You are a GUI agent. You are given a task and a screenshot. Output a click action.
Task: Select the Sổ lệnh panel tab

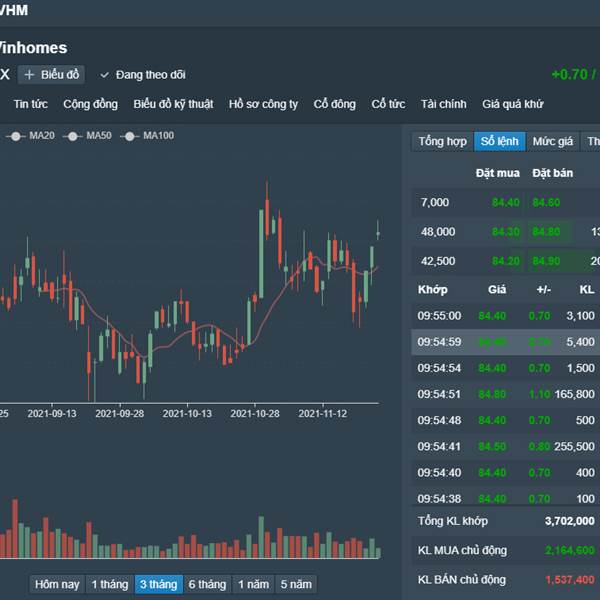coord(499,142)
